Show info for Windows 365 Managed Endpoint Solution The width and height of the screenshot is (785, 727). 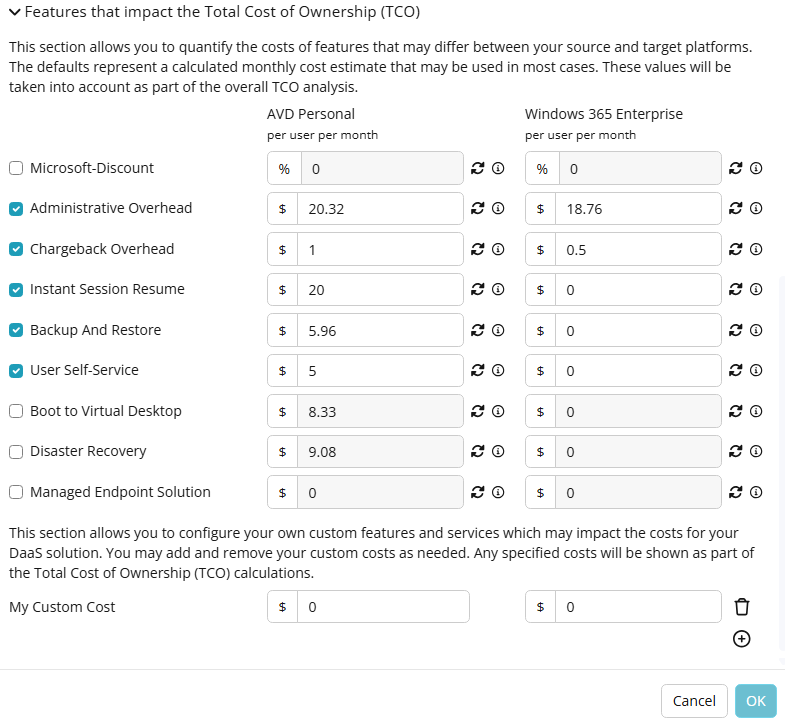(x=756, y=493)
